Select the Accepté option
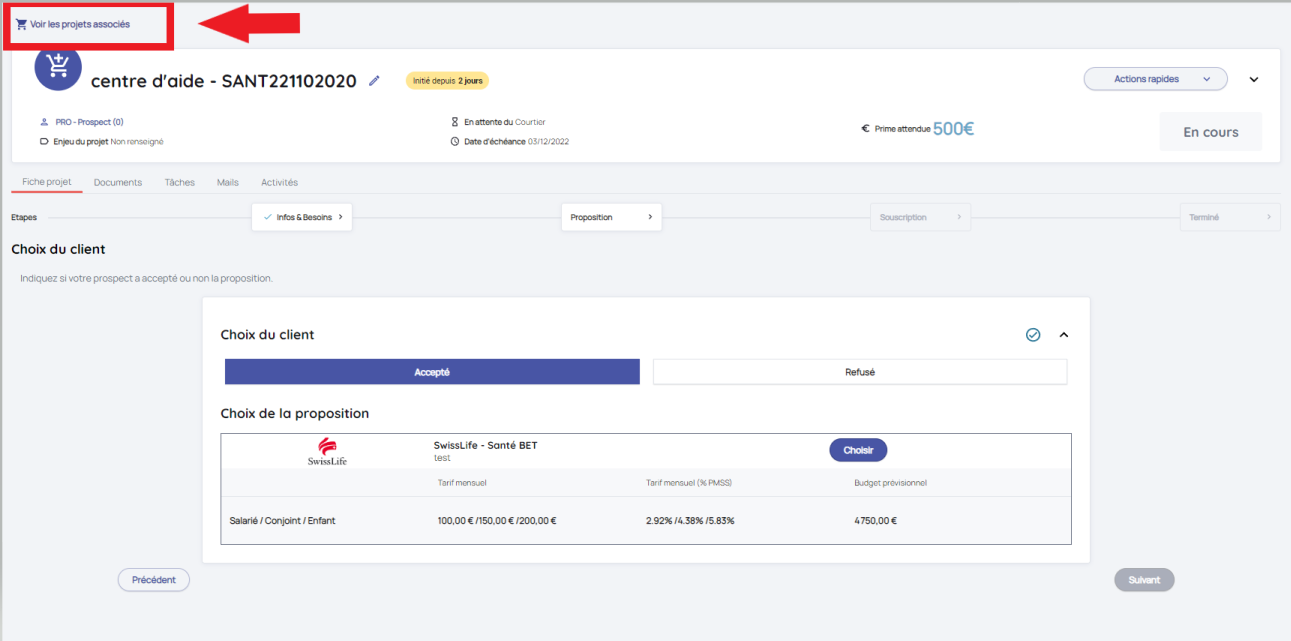Image resolution: width=1291 pixels, height=641 pixels. coord(432,372)
